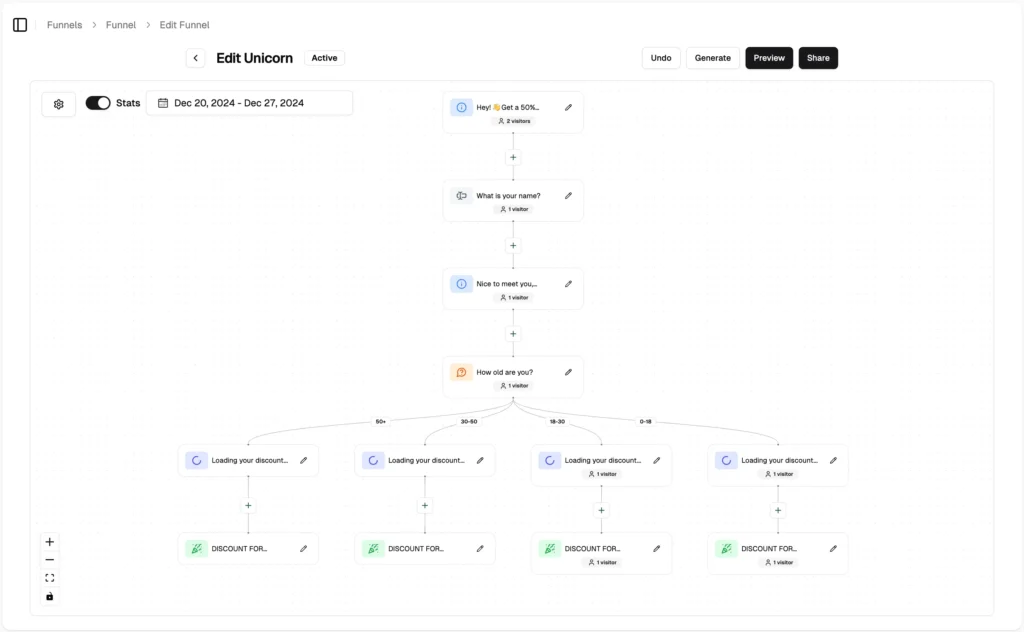Click the Generate button
1024x632 pixels.
(x=712, y=58)
